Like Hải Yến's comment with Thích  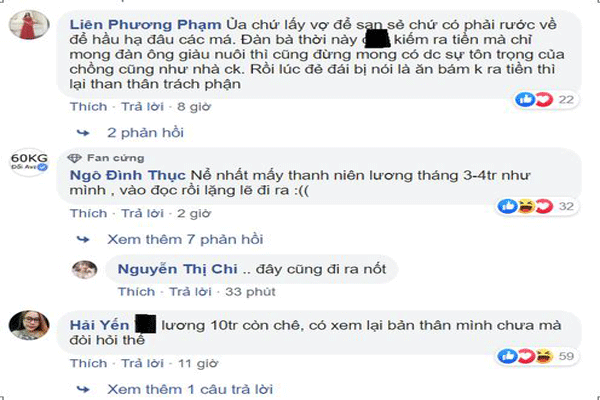[x=88, y=363]
